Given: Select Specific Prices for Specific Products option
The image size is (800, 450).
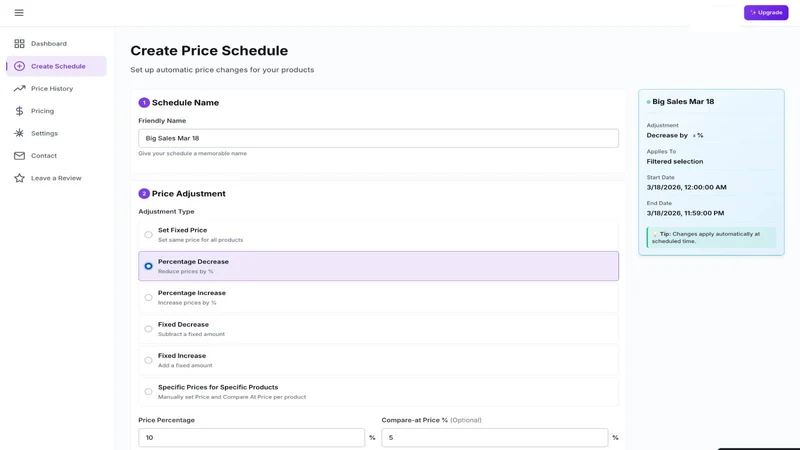Looking at the screenshot, I should (x=379, y=391).
